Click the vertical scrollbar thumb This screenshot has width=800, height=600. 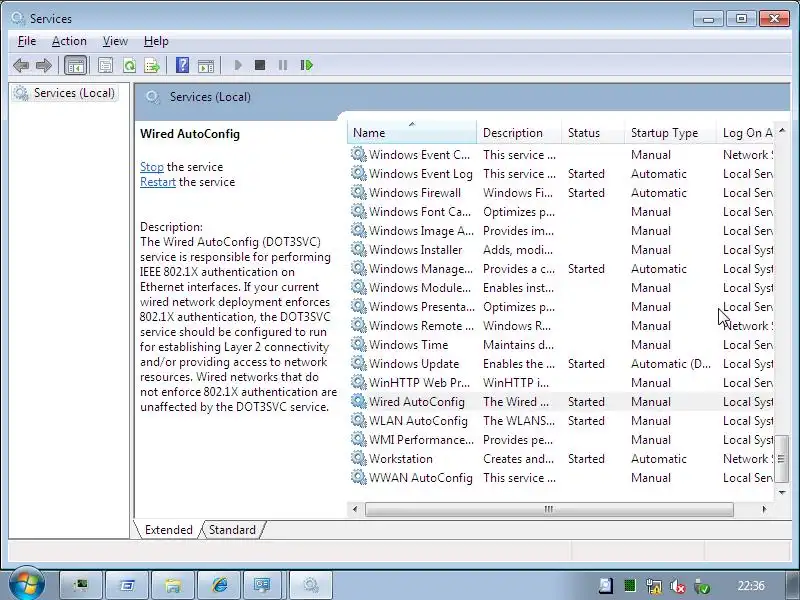point(782,458)
